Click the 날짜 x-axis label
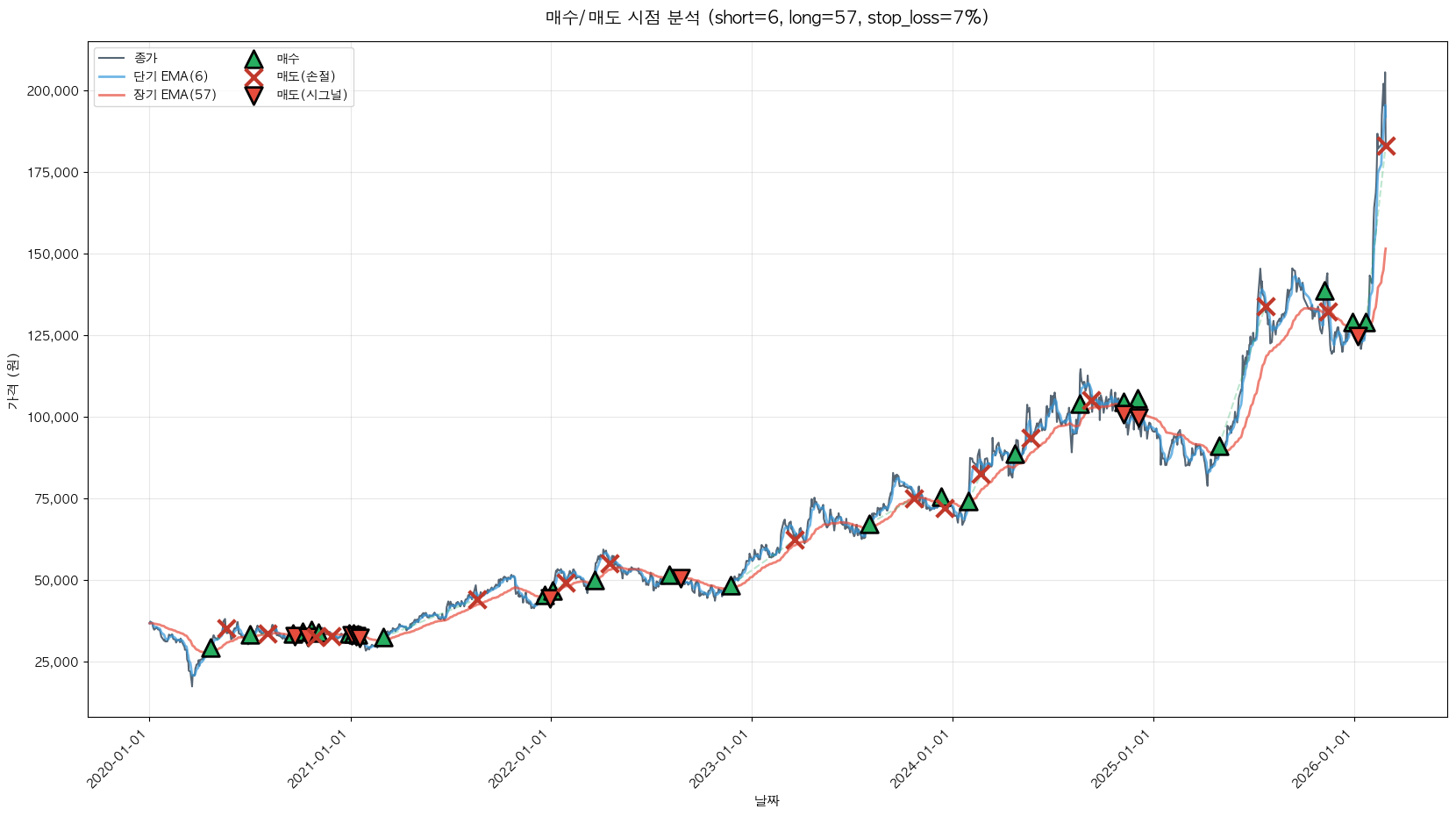 [x=767, y=800]
